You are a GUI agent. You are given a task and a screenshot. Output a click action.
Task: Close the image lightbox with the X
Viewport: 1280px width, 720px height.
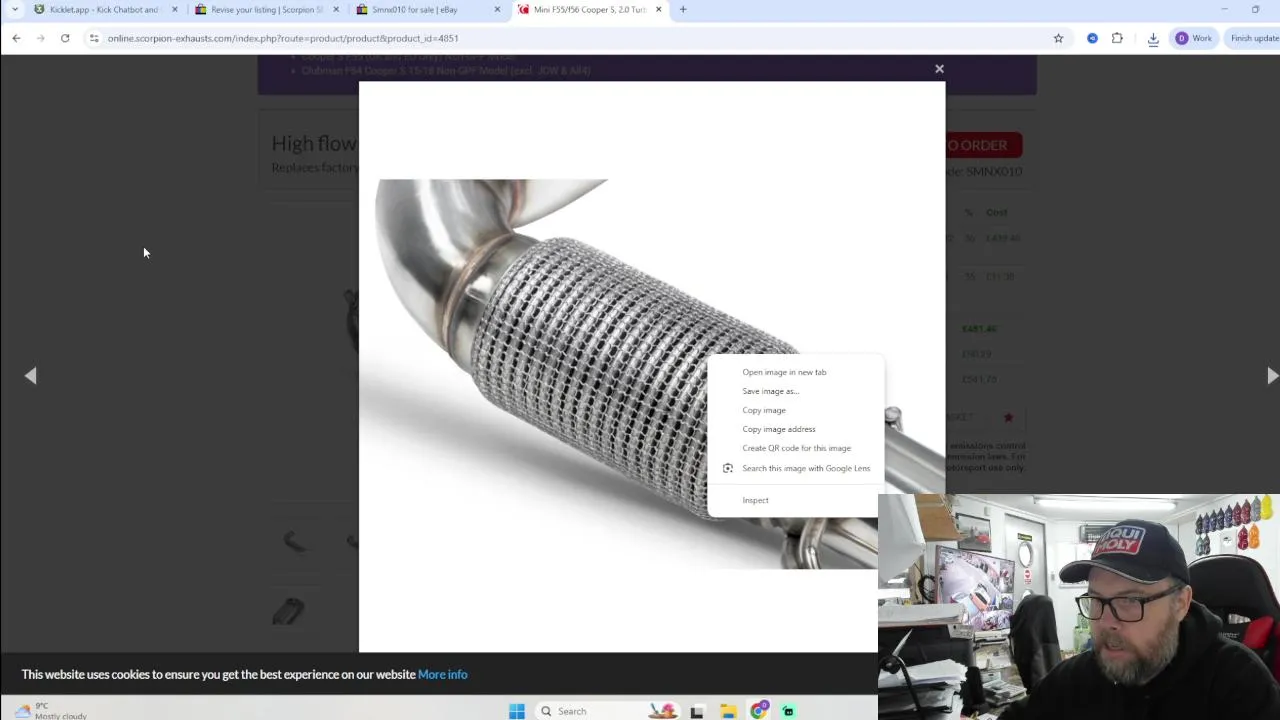pyautogui.click(x=939, y=69)
